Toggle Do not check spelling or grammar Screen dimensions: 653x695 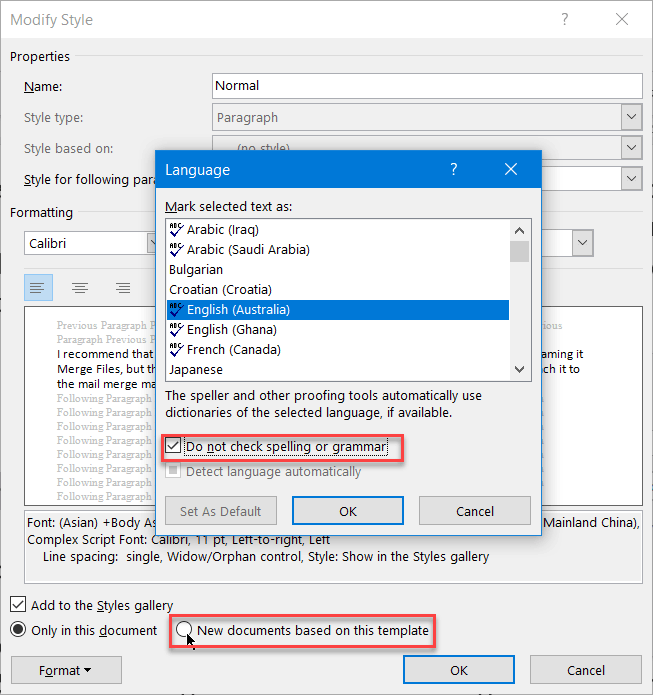173,446
